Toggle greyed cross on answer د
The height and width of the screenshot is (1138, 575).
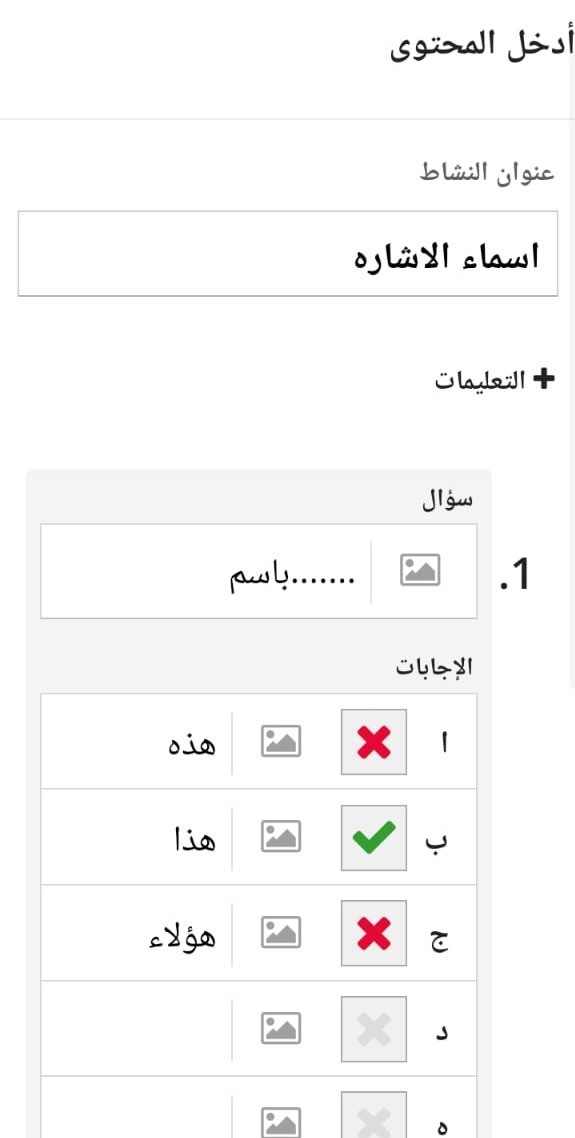tap(374, 1029)
